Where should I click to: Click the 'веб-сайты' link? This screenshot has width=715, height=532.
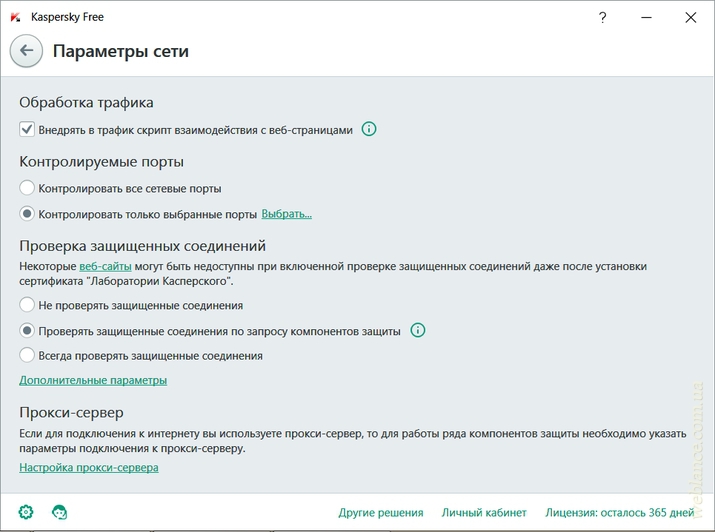click(105, 267)
